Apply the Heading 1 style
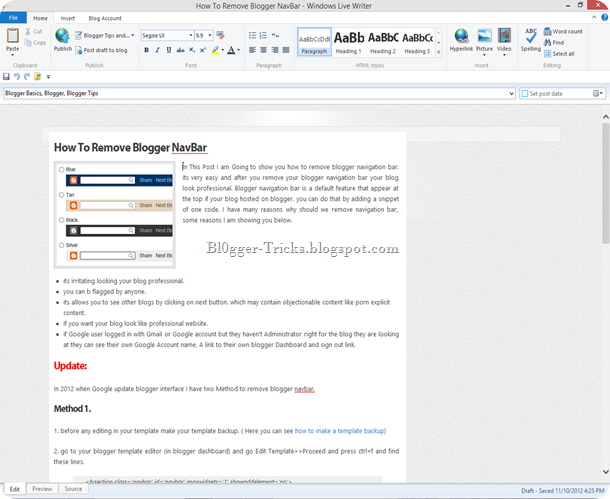 349,42
